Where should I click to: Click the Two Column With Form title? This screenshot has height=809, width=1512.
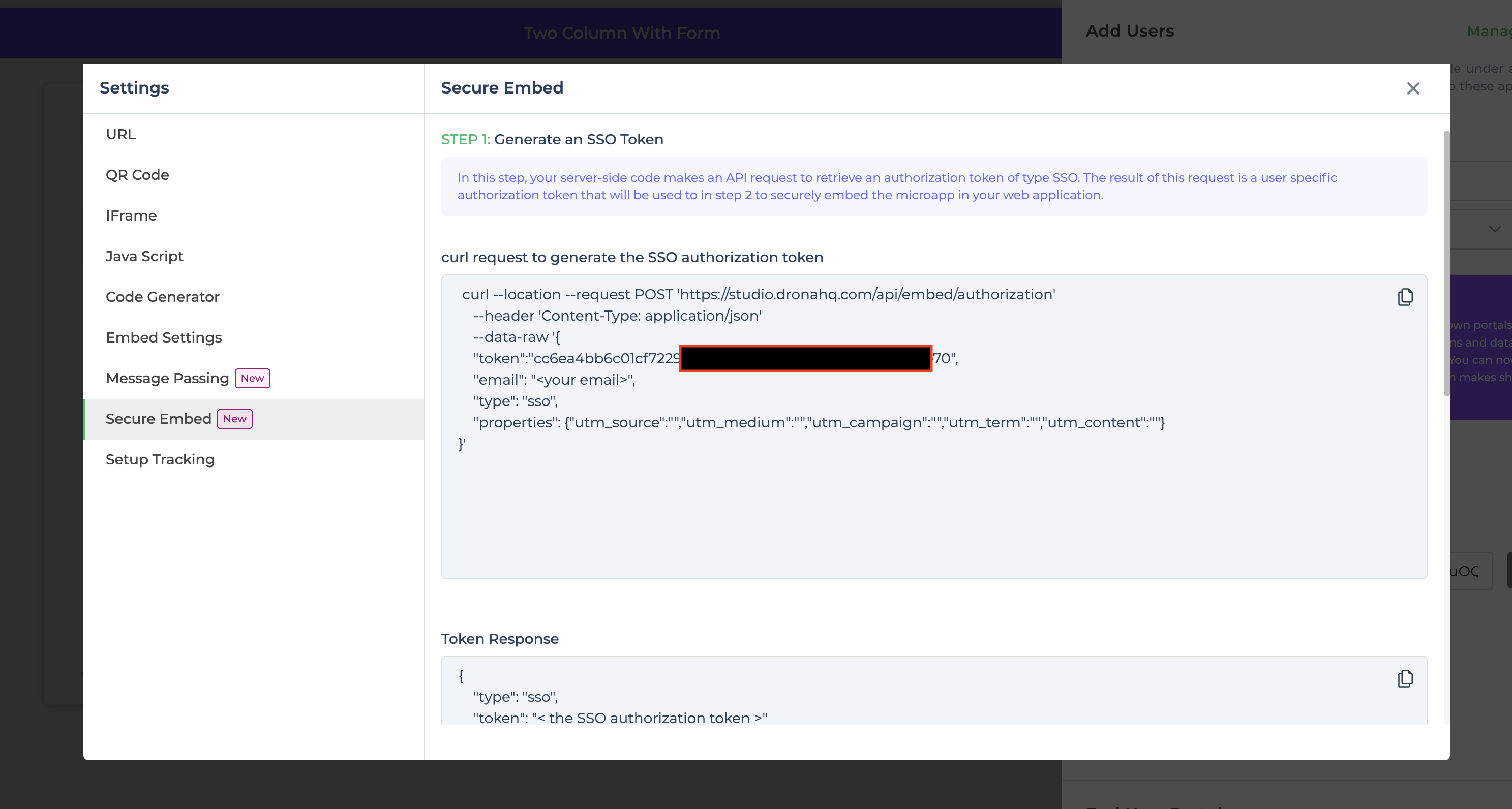click(622, 33)
